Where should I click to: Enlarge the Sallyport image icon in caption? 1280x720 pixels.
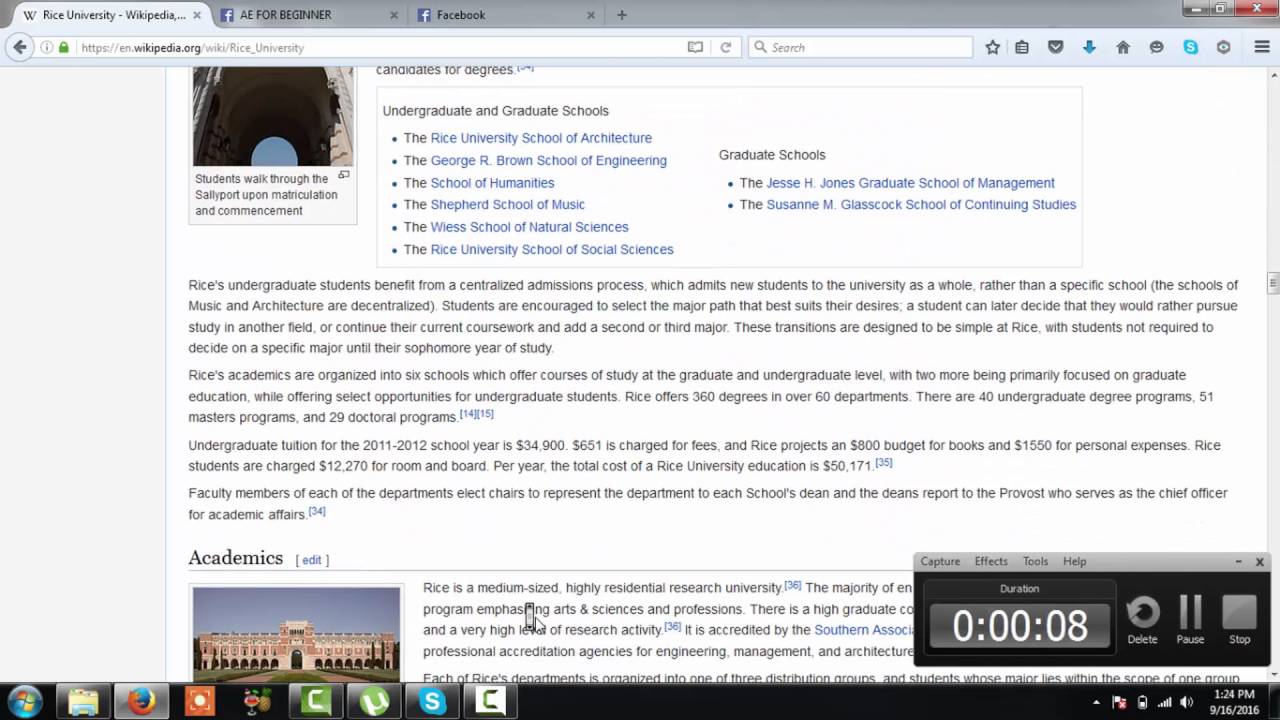tap(344, 175)
